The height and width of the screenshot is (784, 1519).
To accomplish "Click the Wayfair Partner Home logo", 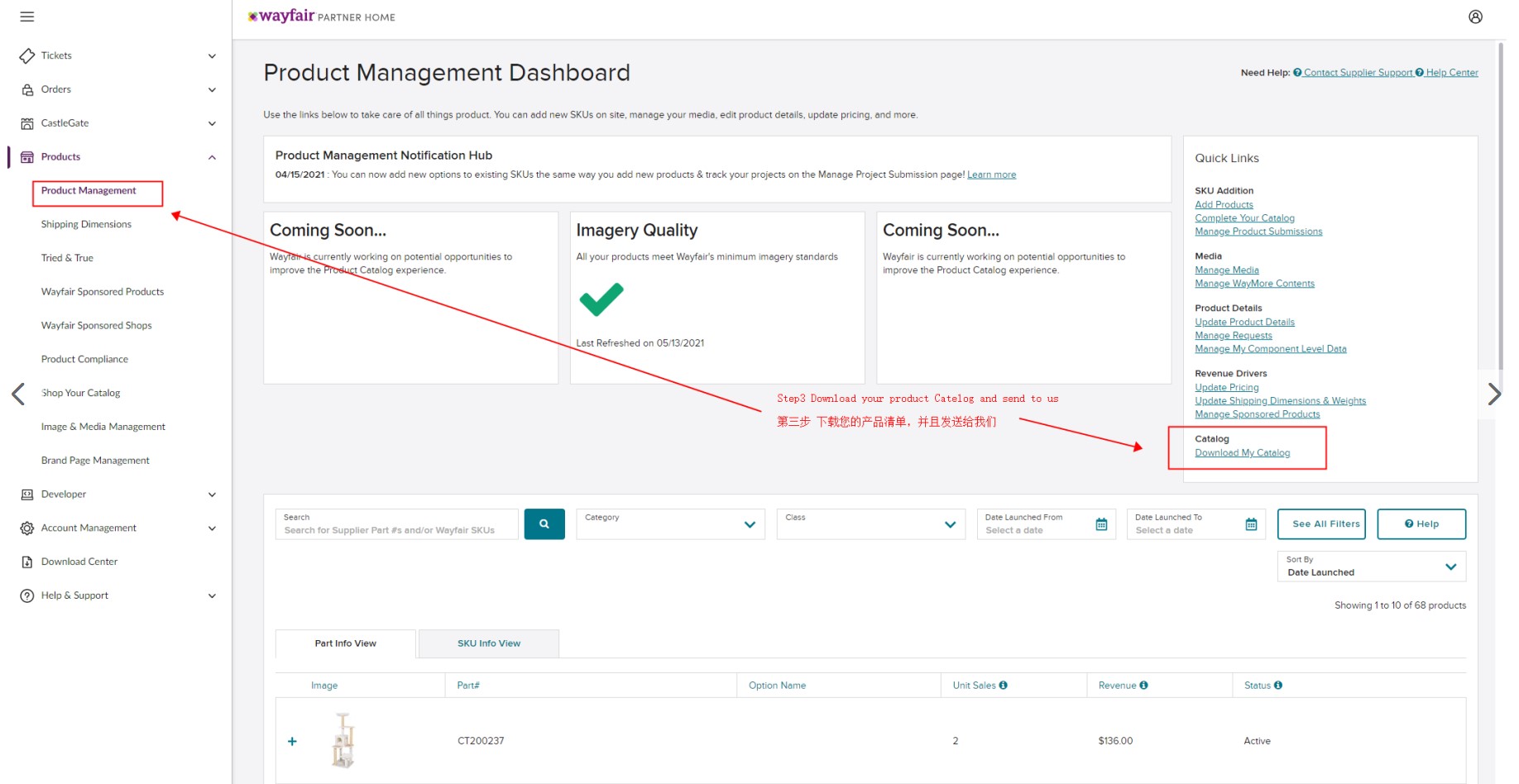I will click(321, 17).
